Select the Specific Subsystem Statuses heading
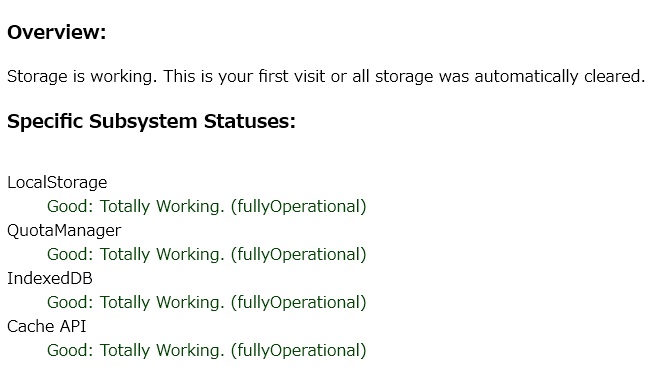This screenshot has height=382, width=657. pyautogui.click(x=151, y=121)
